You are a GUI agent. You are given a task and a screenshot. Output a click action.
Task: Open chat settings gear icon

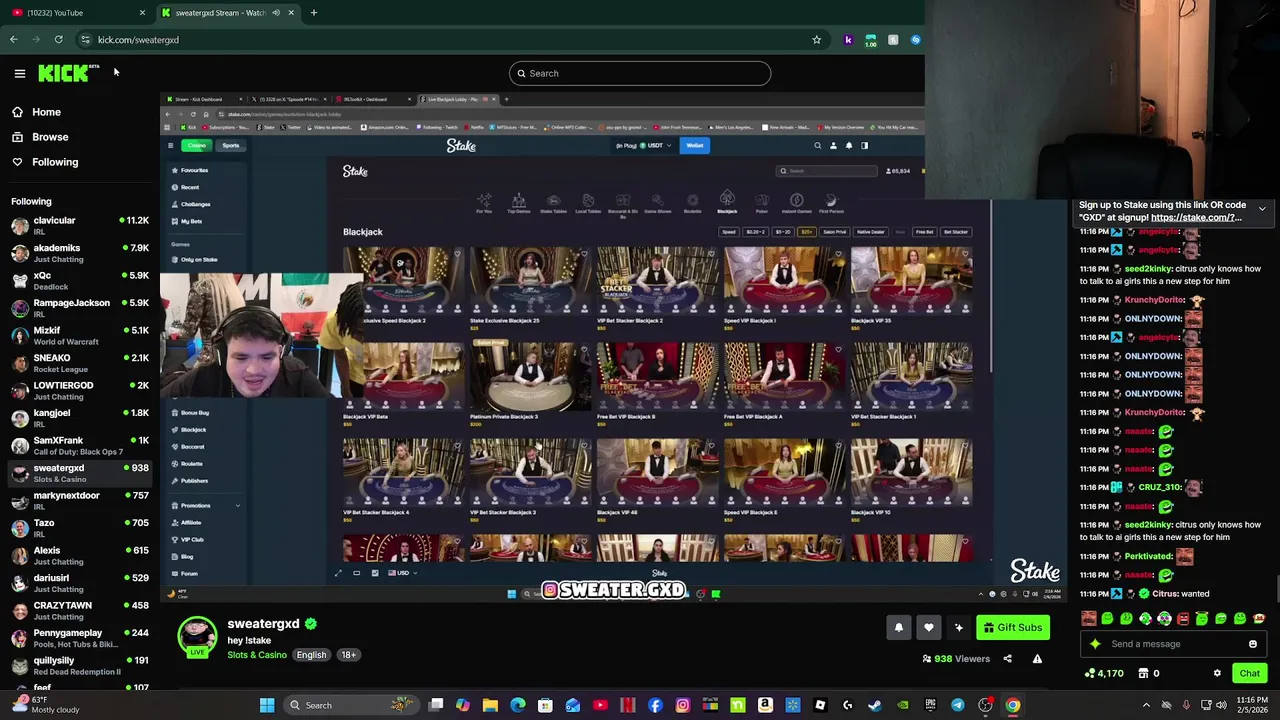(x=1217, y=673)
